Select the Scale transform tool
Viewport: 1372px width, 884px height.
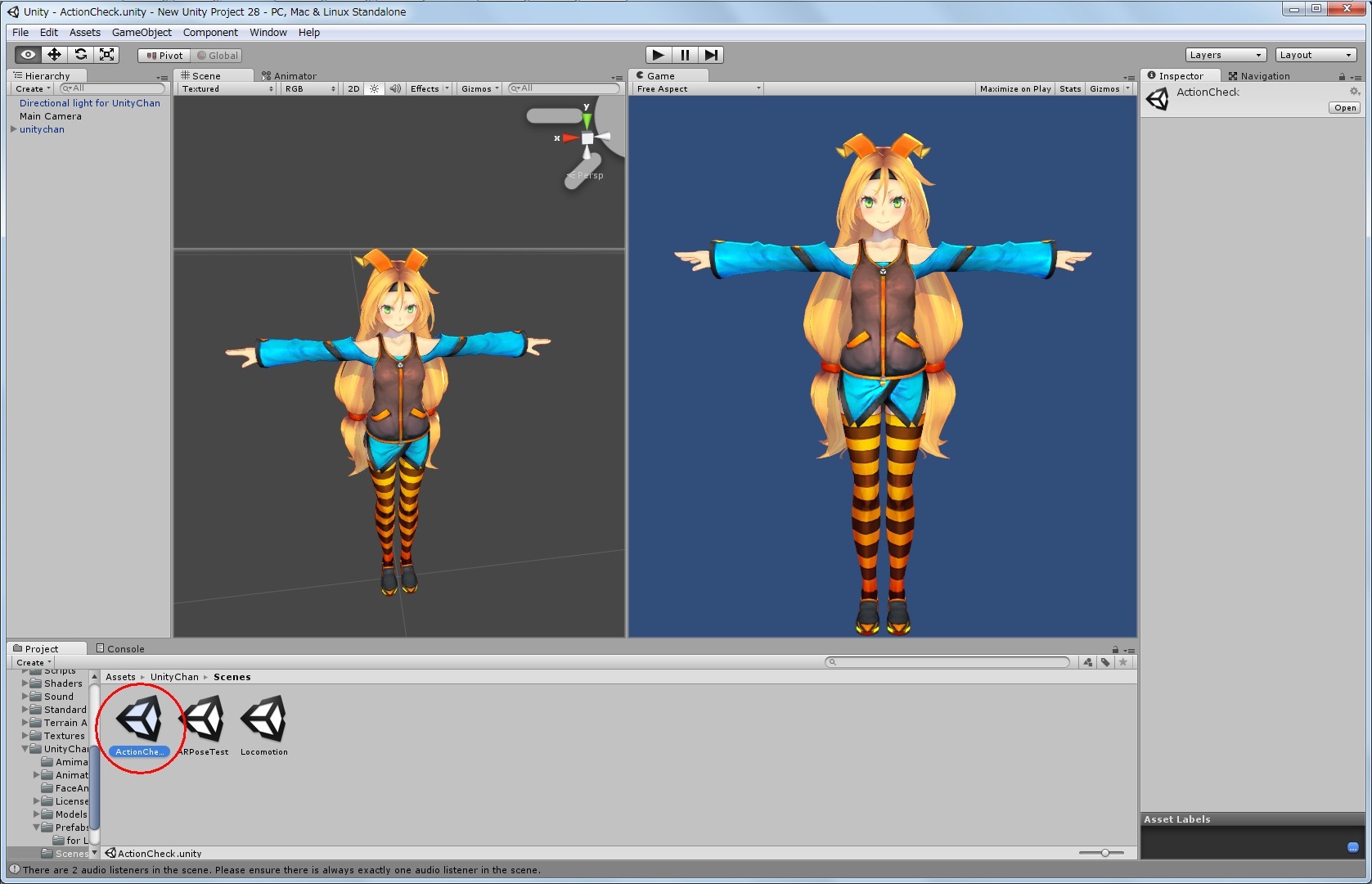[x=106, y=55]
